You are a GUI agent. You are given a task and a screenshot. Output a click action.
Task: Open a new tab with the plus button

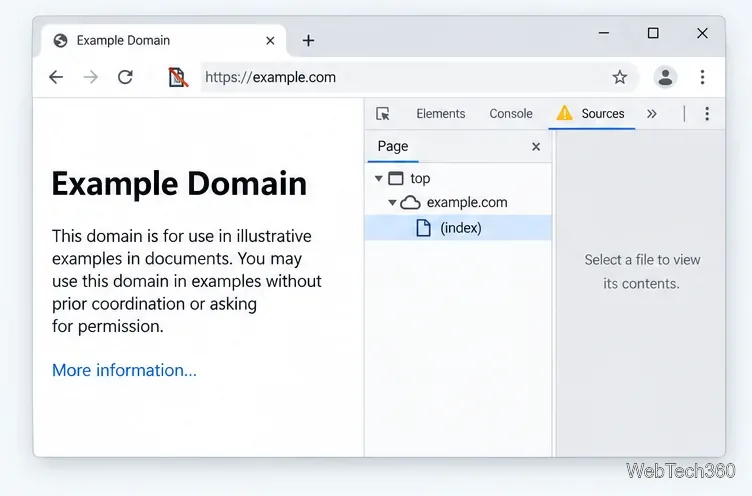point(308,40)
